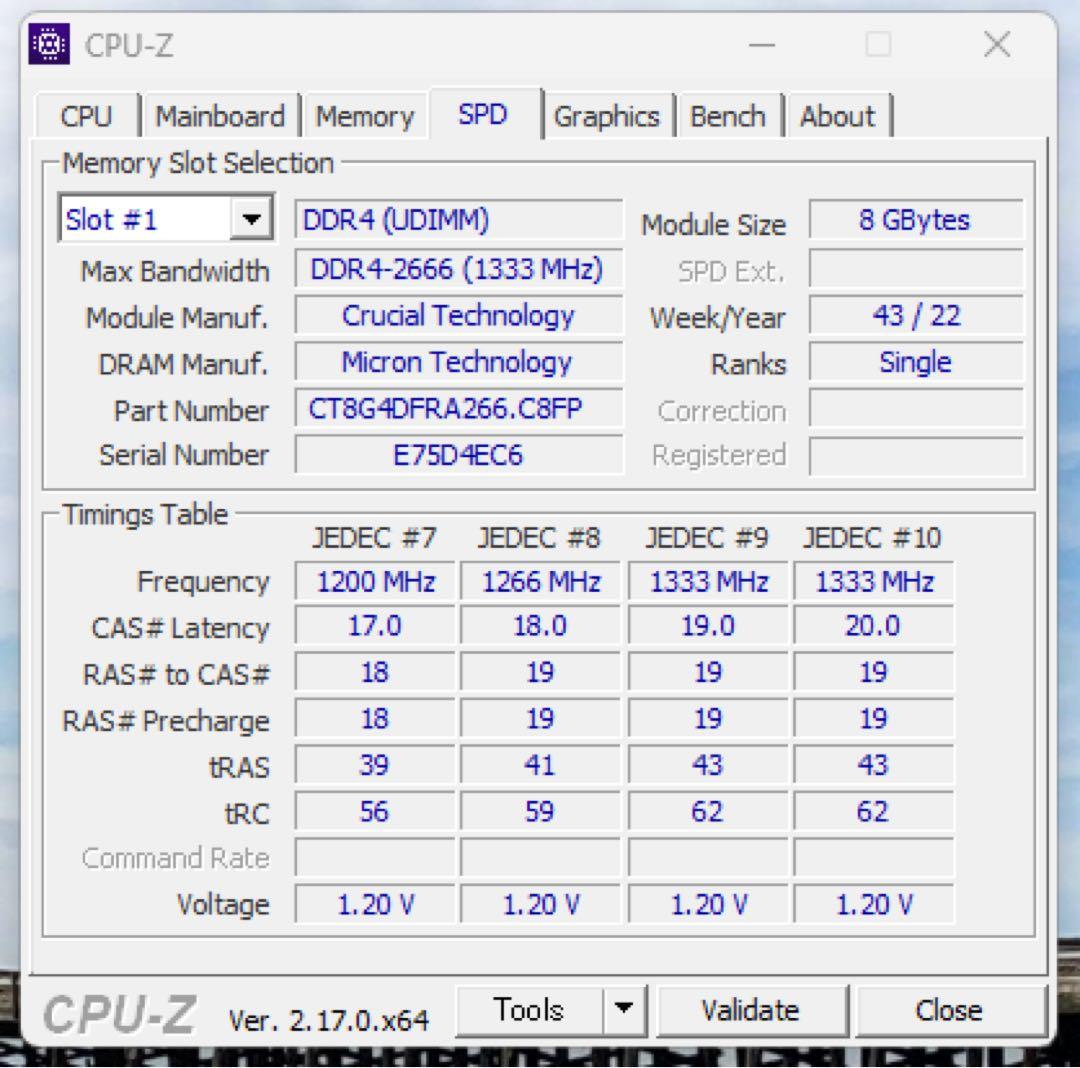Click the JEDEC #7 column header
The image size is (1080, 1068).
374,538
